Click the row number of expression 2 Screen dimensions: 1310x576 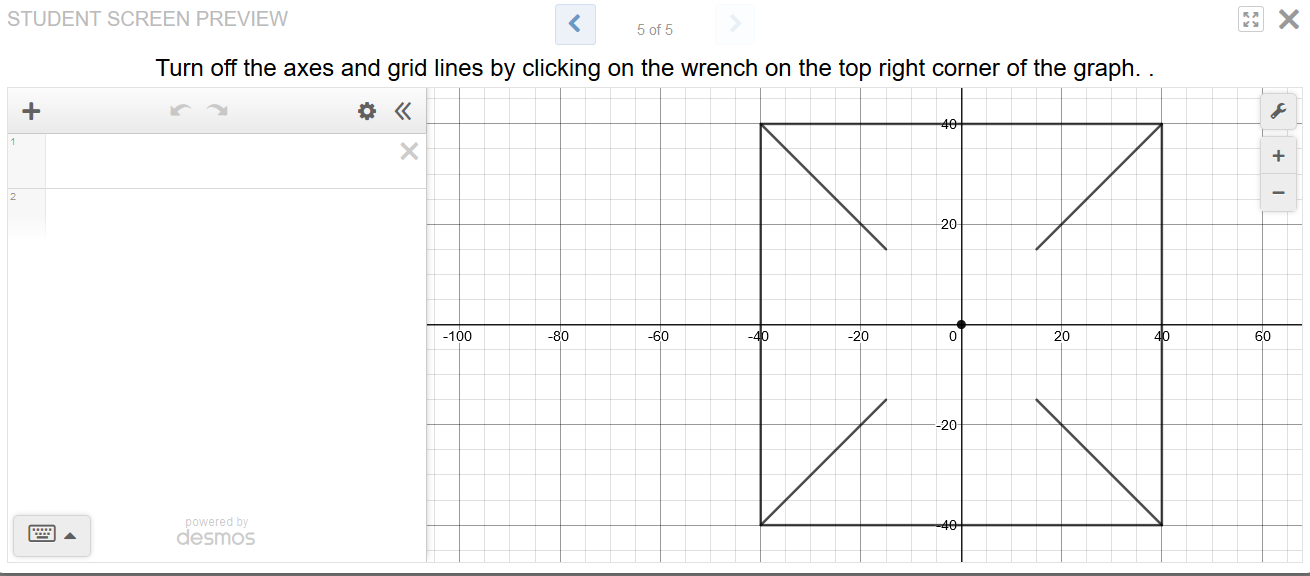pos(14,197)
